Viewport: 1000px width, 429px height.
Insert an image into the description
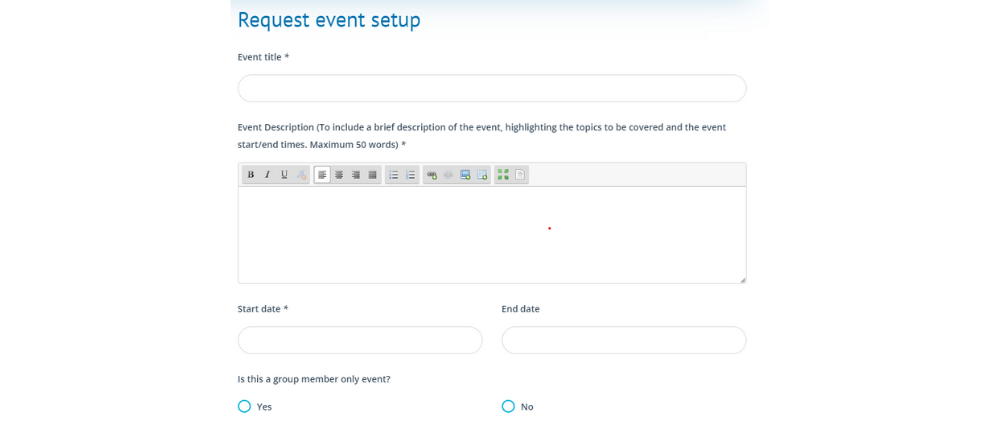pos(465,175)
